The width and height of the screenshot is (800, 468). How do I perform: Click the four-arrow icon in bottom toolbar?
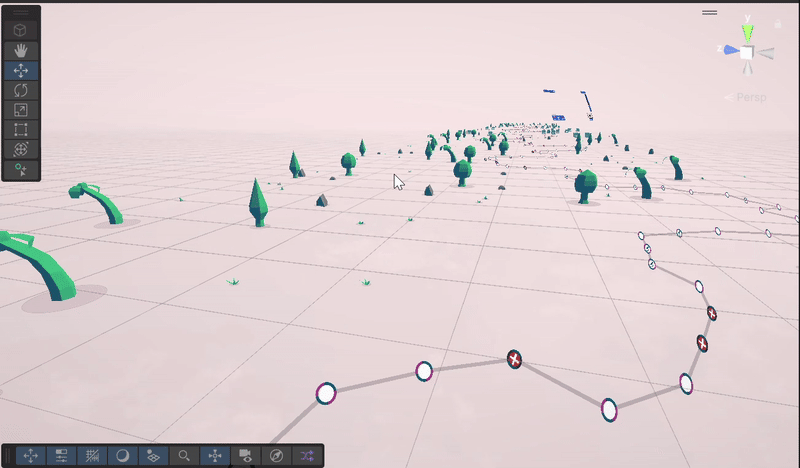point(31,456)
